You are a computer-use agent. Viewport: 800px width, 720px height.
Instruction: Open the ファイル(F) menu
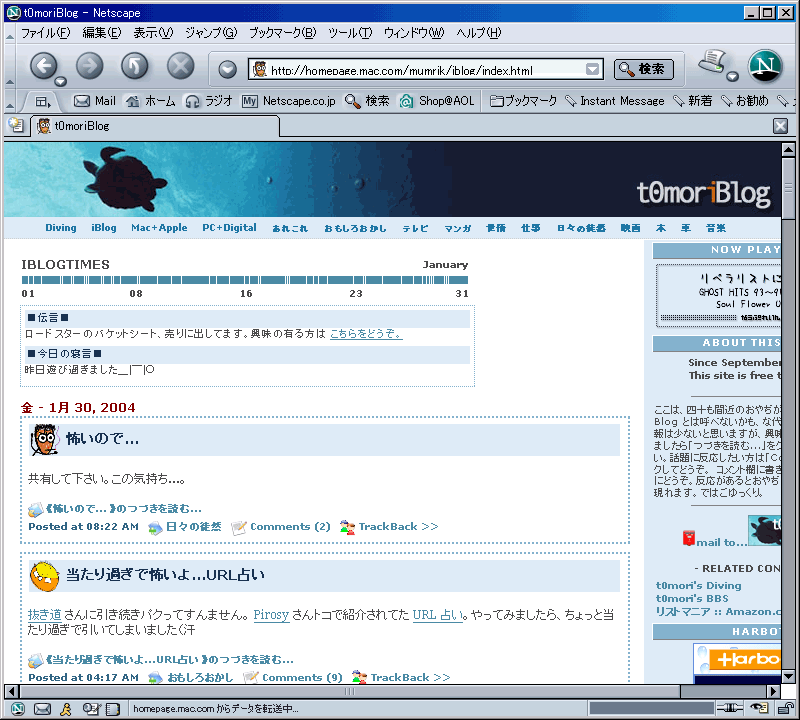tap(45, 33)
